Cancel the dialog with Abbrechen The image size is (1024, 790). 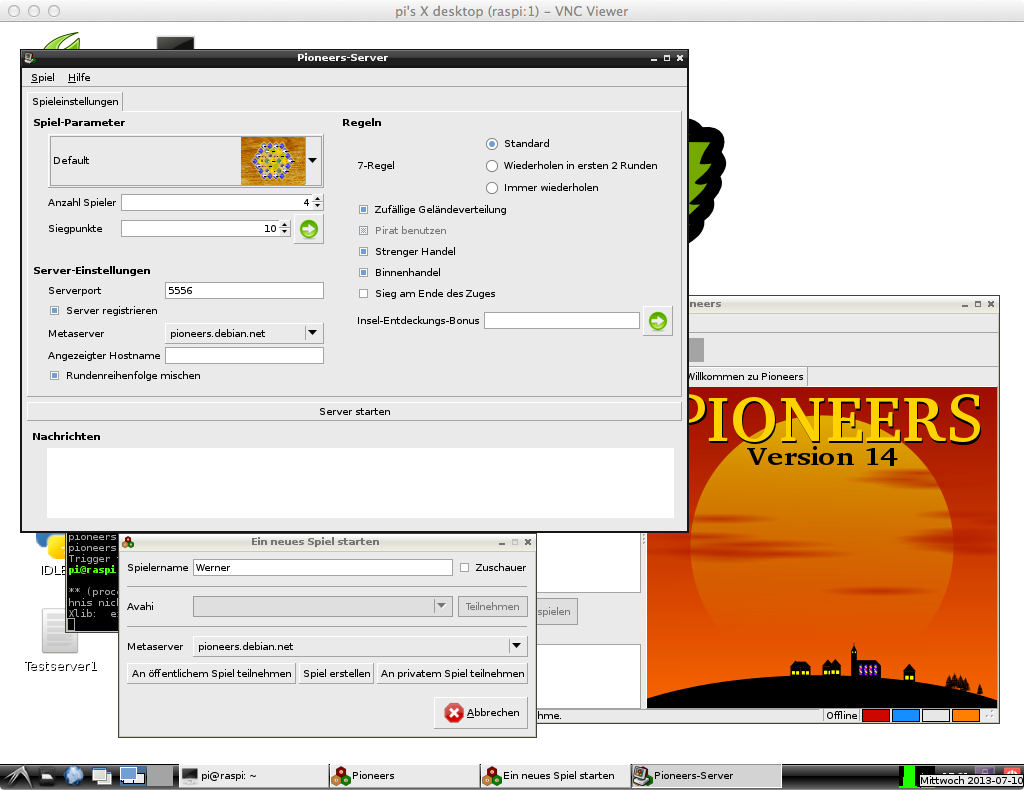(481, 713)
